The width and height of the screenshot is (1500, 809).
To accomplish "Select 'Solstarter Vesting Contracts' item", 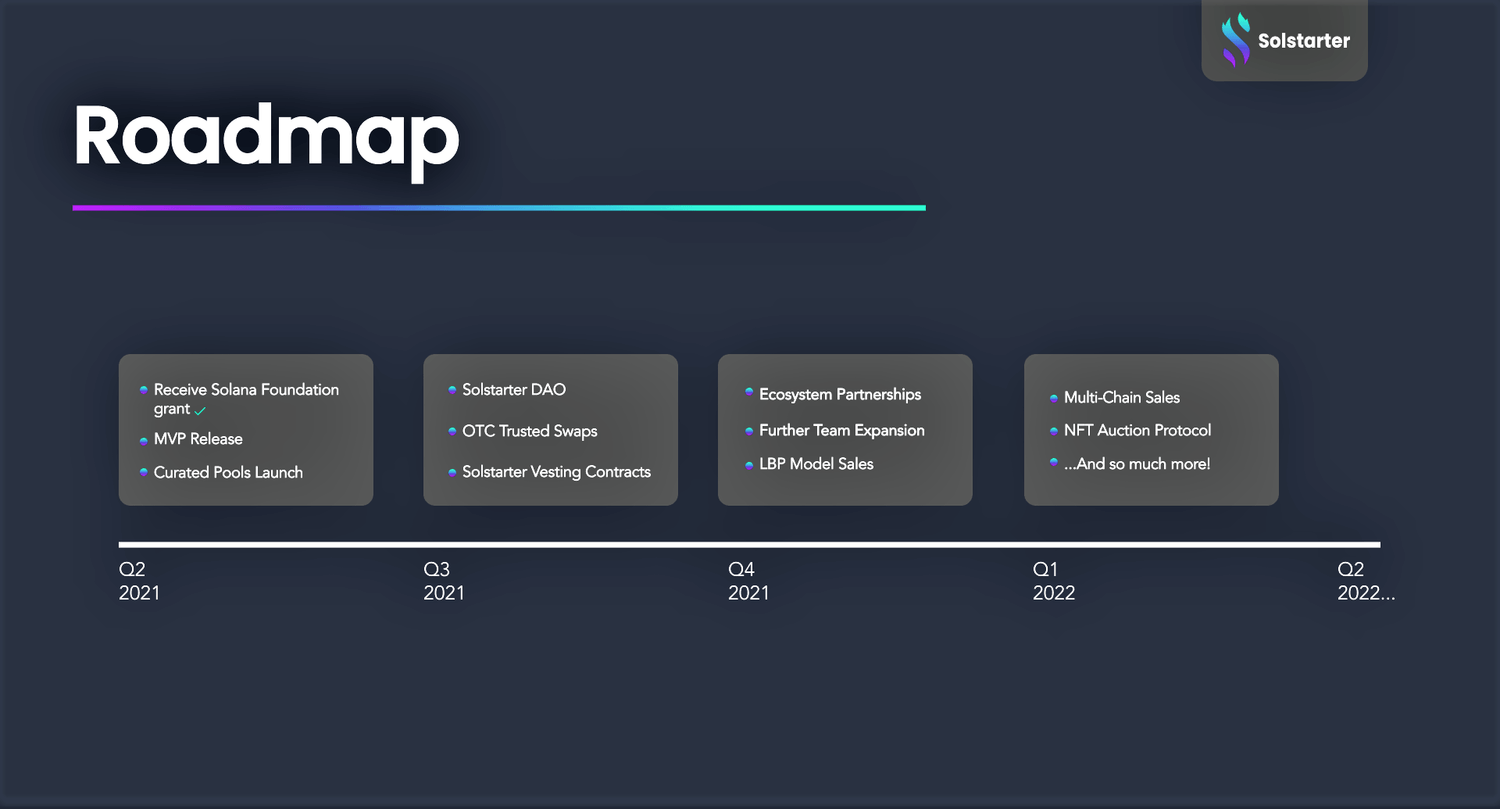I will pos(556,472).
